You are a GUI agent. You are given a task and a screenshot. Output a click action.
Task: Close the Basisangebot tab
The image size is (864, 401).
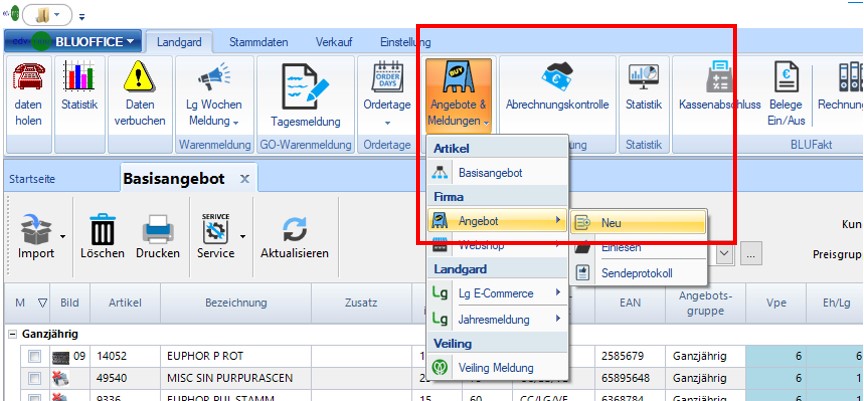[245, 179]
